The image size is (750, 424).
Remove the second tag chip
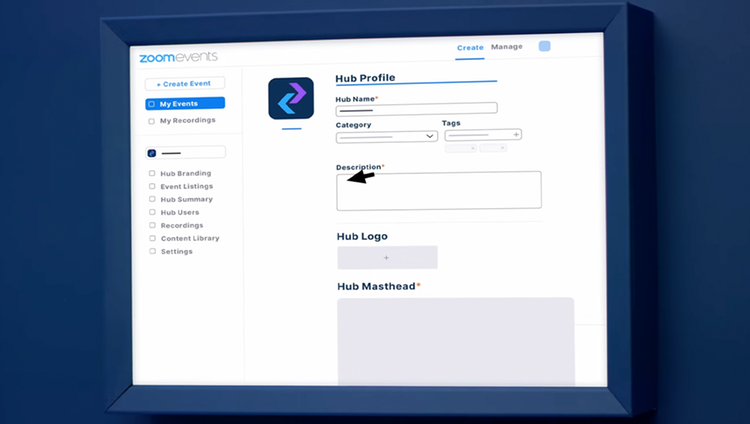point(502,148)
